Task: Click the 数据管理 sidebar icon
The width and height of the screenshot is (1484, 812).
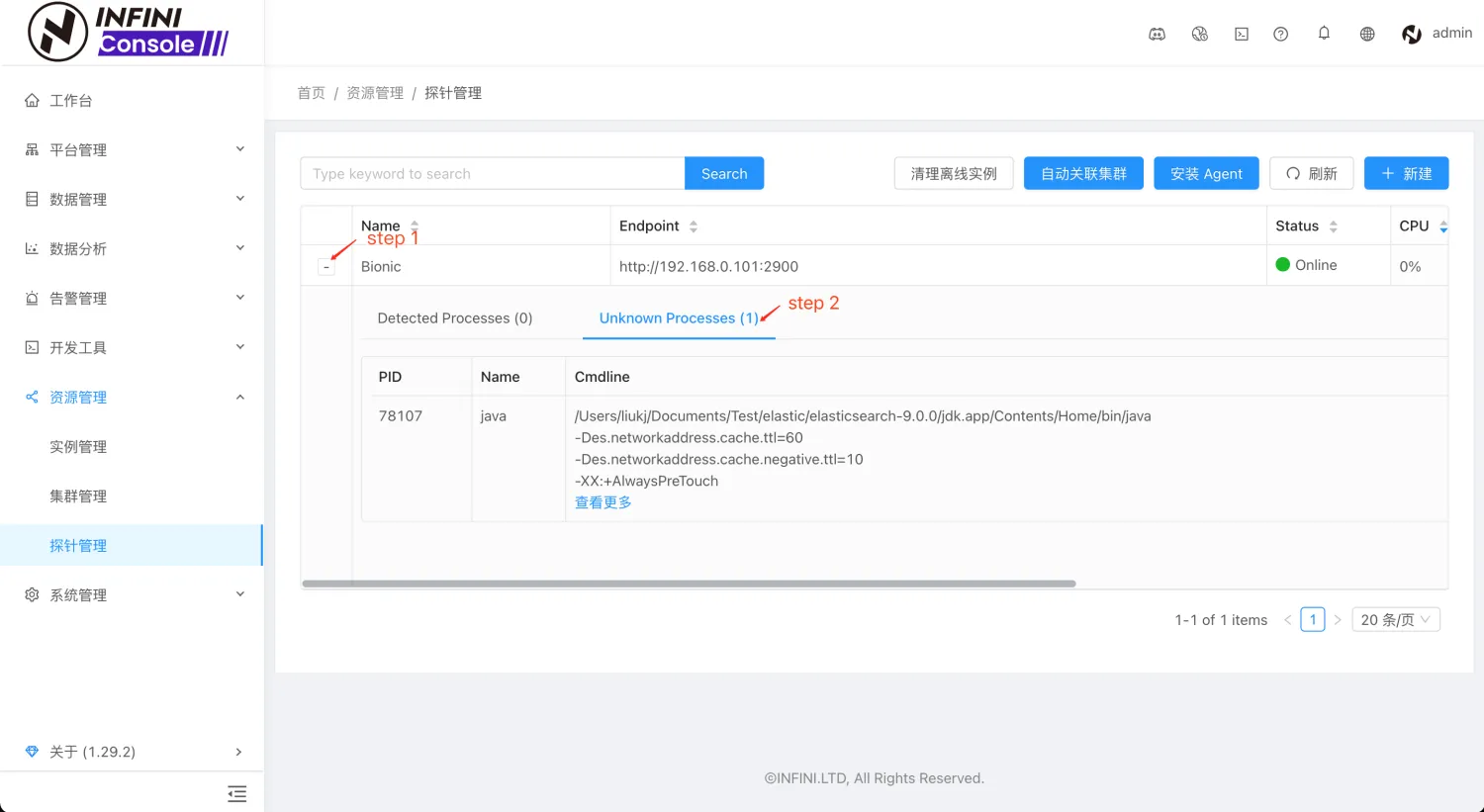Action: point(32,199)
